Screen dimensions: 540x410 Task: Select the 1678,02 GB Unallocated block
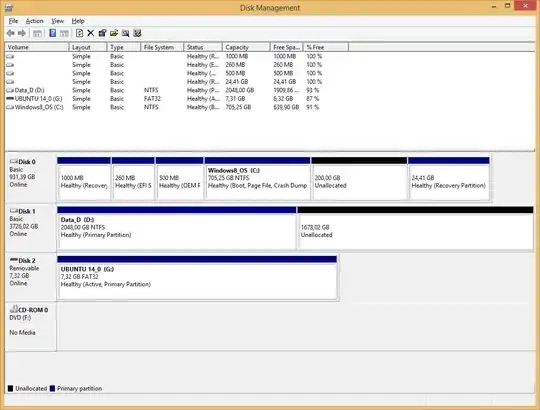pos(415,228)
